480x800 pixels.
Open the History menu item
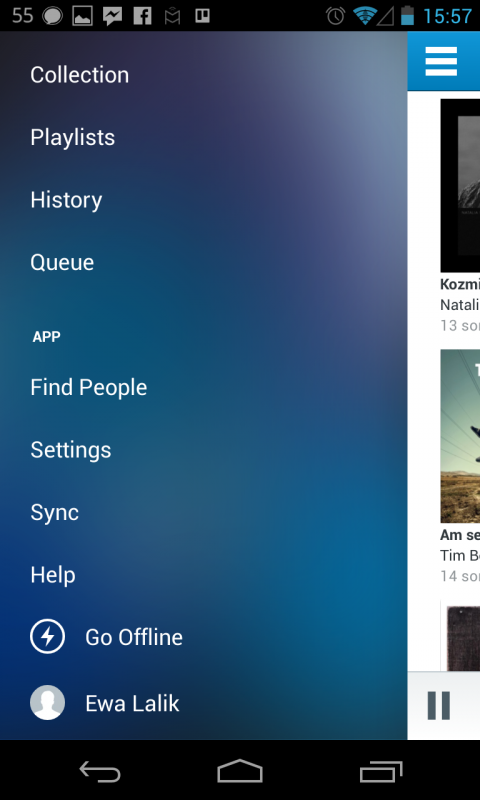click(66, 200)
